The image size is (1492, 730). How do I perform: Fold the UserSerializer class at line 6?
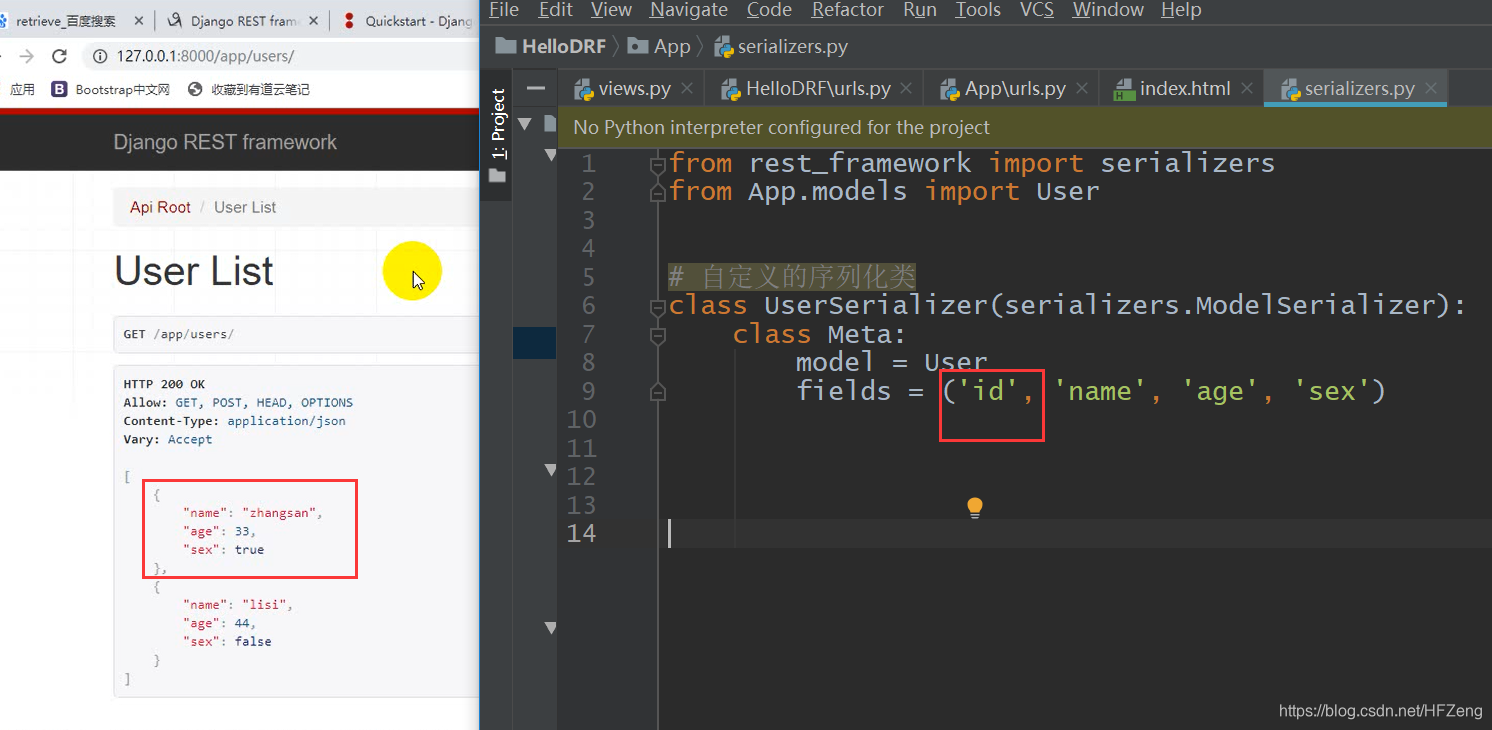(x=657, y=306)
